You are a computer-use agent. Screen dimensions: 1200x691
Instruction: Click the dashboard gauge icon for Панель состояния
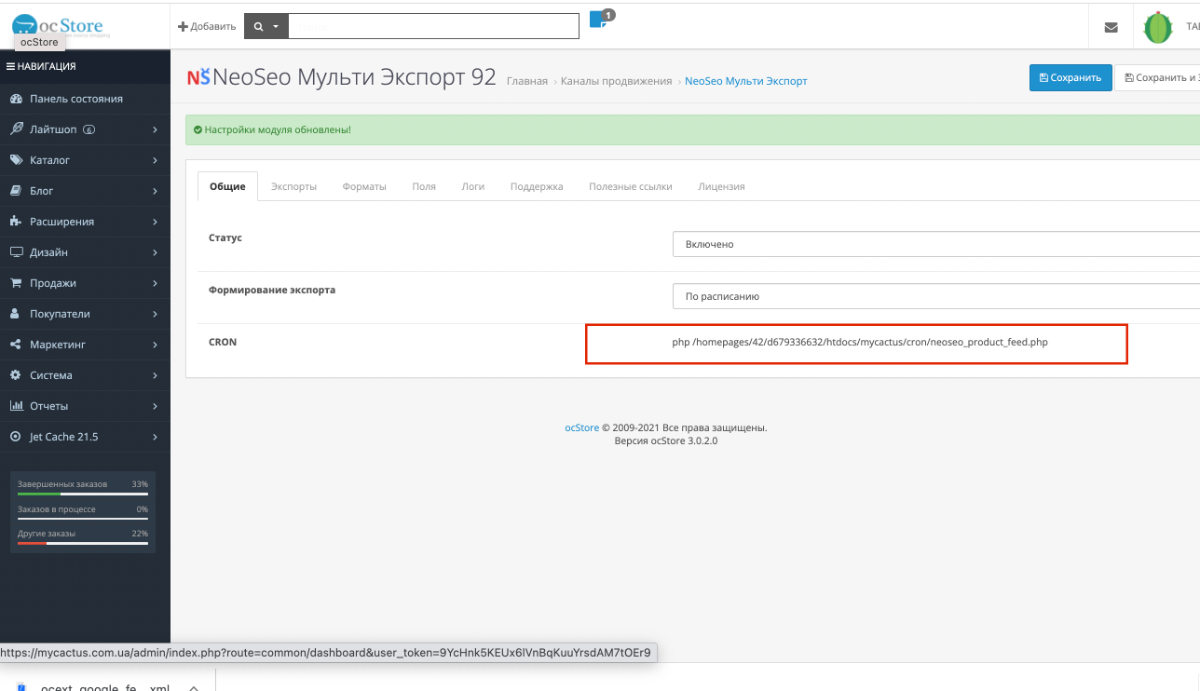16,99
